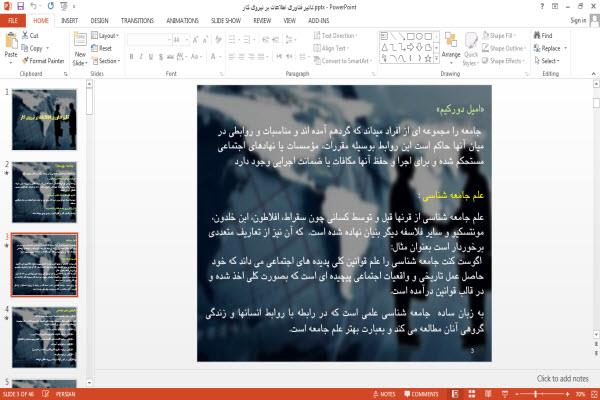
Task: Toggle Italic formatting
Action: [x=141, y=57]
